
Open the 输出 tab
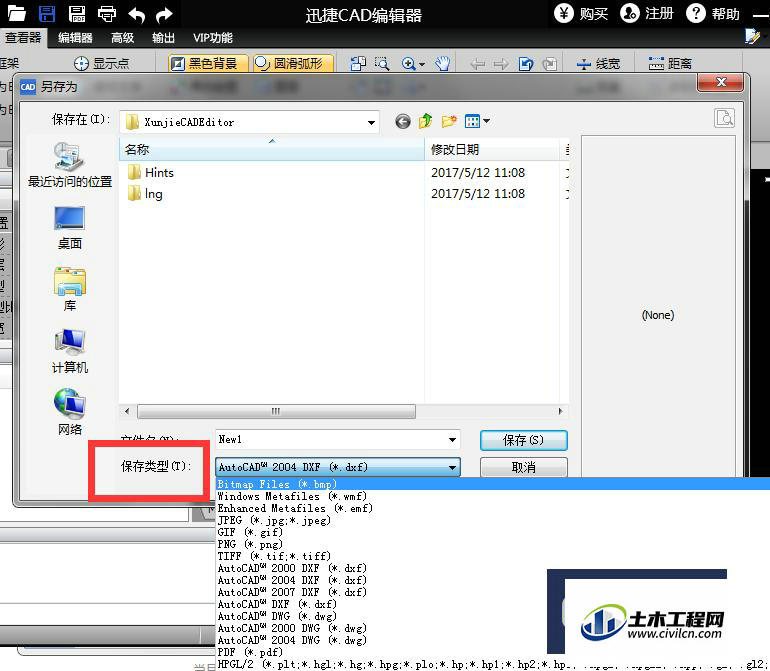[164, 38]
